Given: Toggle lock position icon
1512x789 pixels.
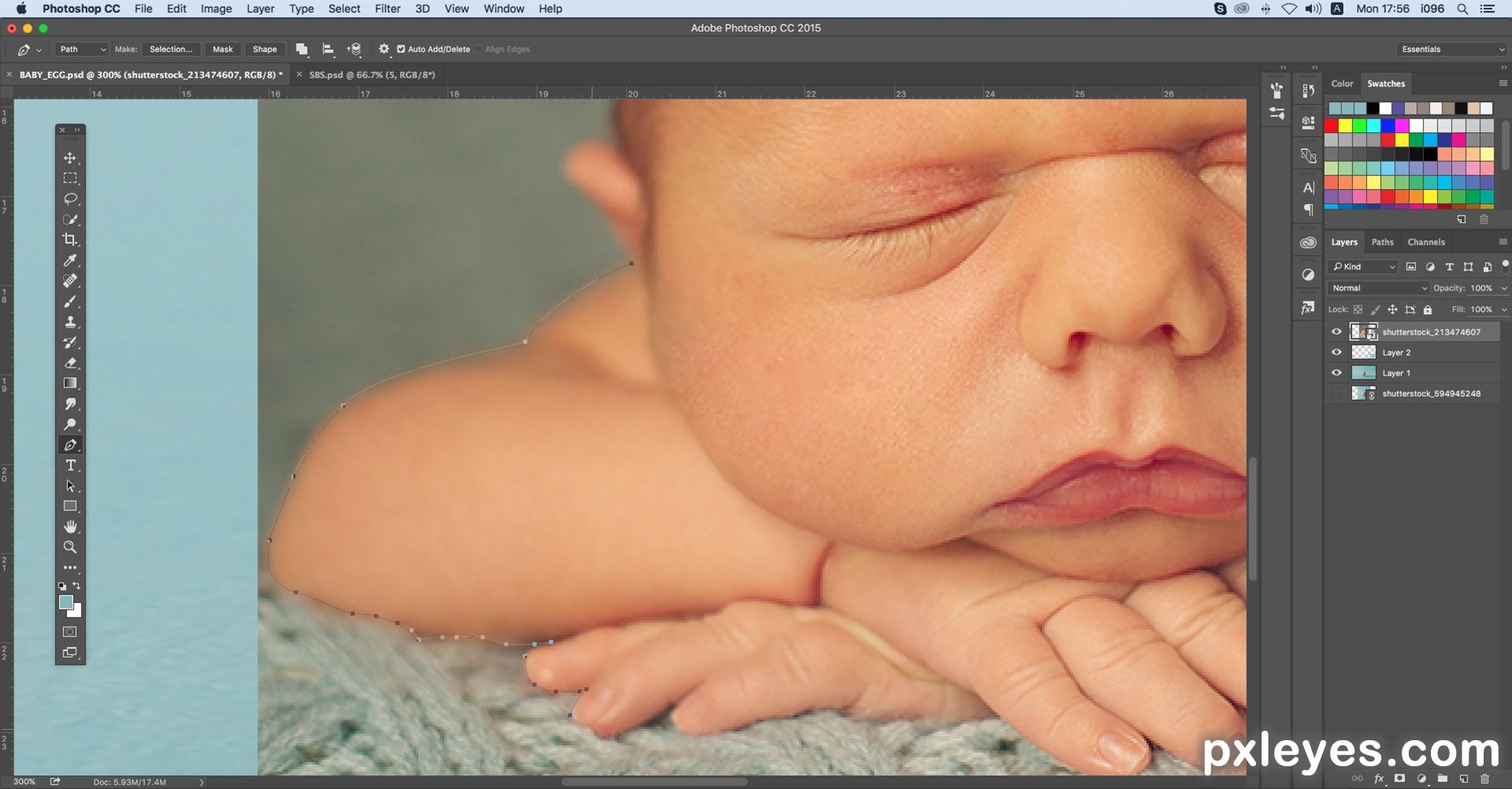Looking at the screenshot, I should point(1392,309).
